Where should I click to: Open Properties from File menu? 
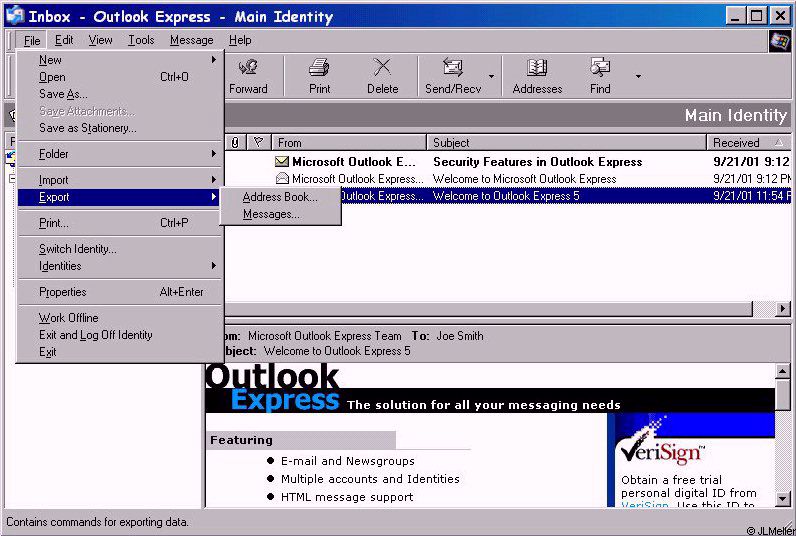pos(119,292)
